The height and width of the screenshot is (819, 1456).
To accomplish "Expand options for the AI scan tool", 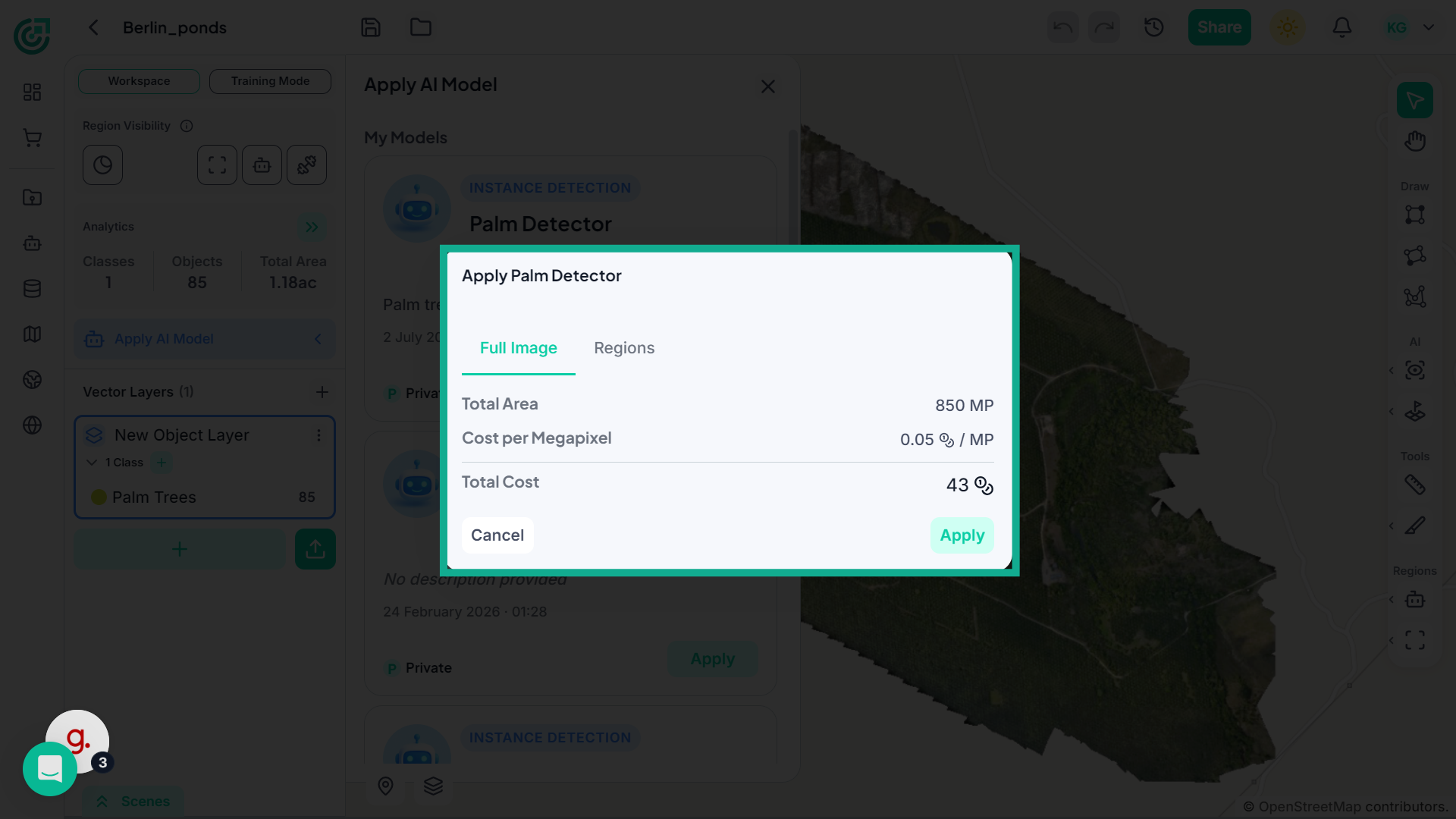I will click(x=1392, y=370).
